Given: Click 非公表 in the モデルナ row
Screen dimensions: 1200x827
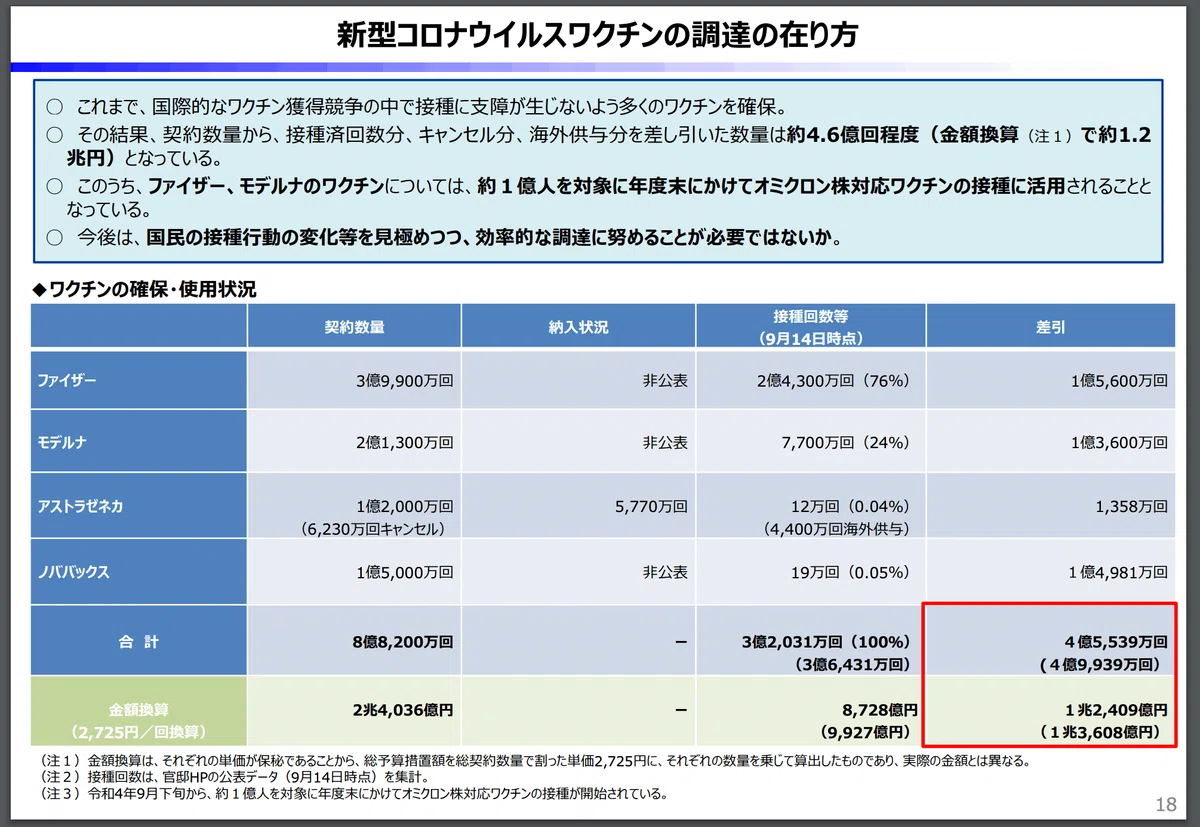Looking at the screenshot, I should [664, 441].
